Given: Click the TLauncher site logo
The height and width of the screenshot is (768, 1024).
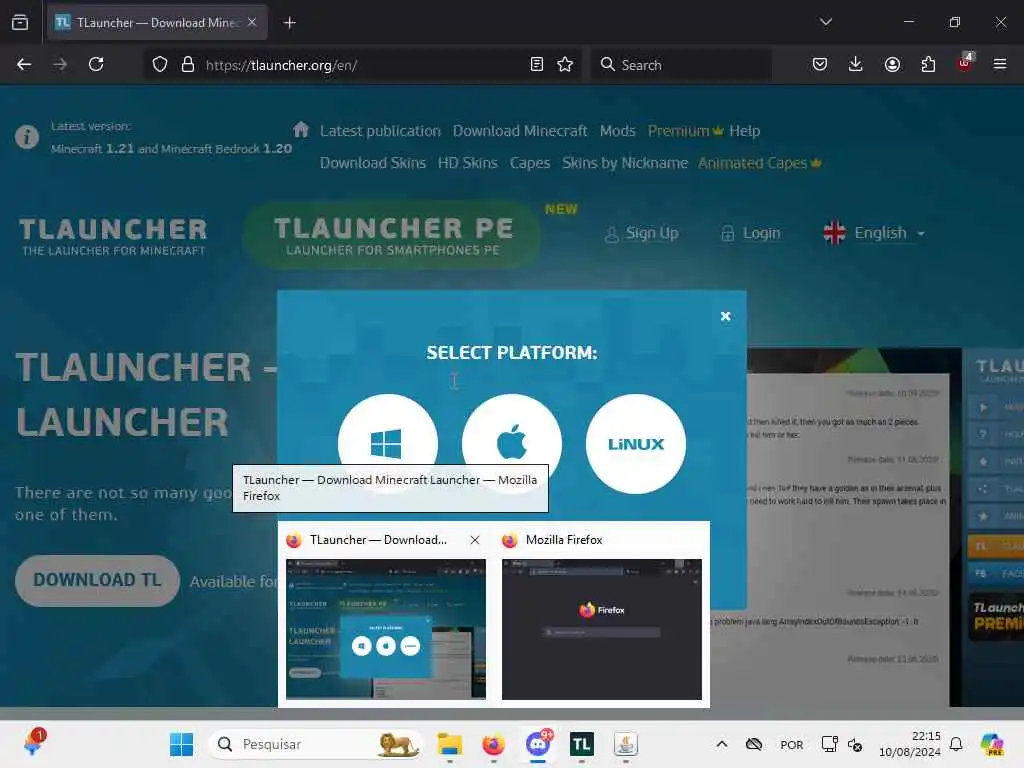Looking at the screenshot, I should pos(113,236).
